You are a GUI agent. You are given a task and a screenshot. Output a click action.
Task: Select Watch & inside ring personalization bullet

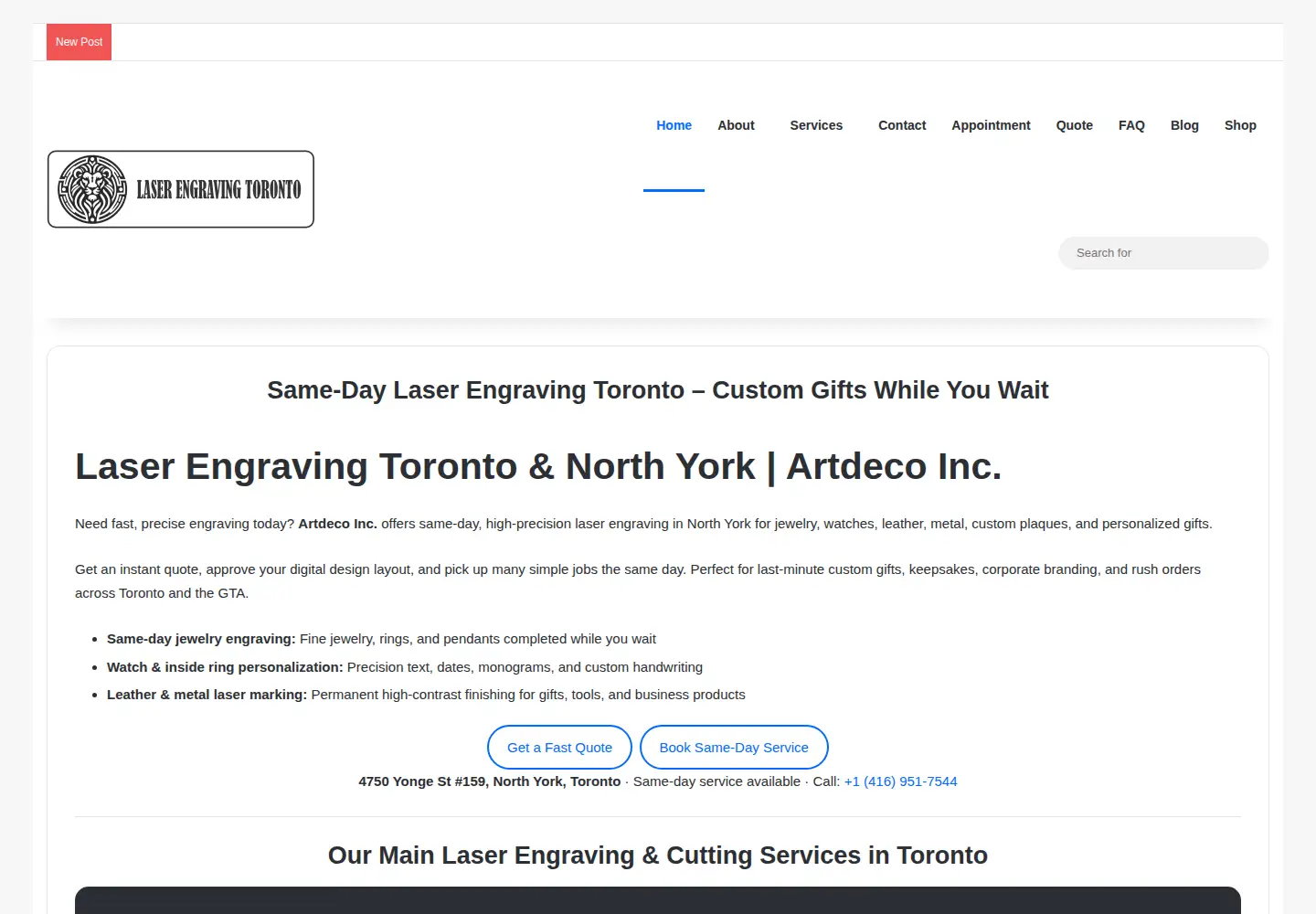click(405, 667)
